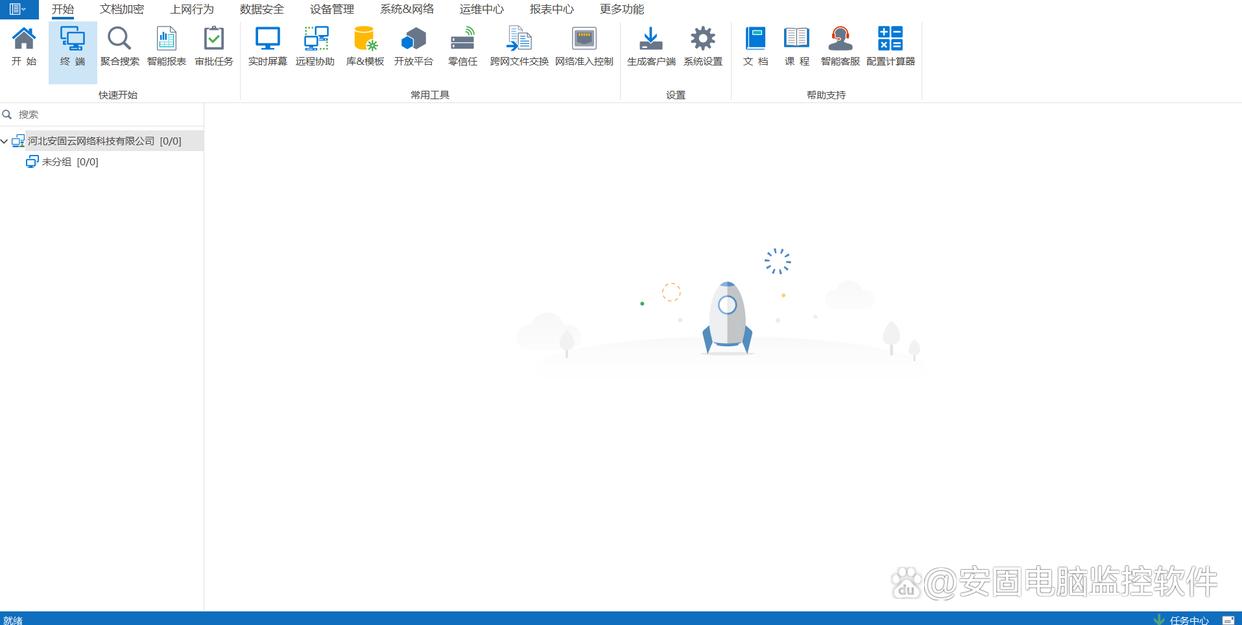Image resolution: width=1242 pixels, height=625 pixels.
Task: Click the 搜索 search input field
Action: [x=105, y=115]
